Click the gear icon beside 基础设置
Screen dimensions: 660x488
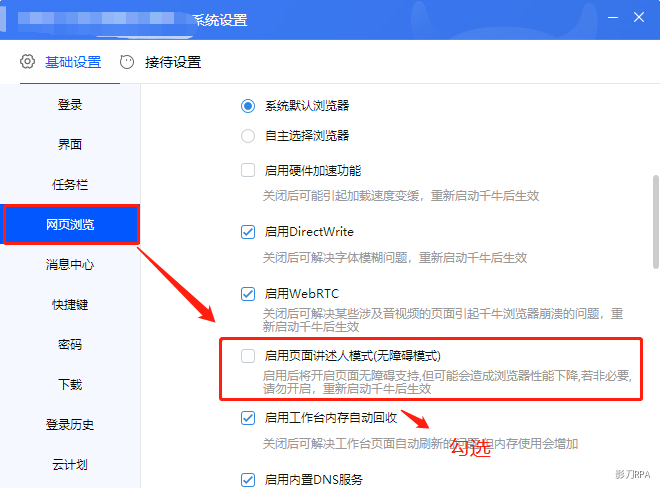tap(27, 61)
